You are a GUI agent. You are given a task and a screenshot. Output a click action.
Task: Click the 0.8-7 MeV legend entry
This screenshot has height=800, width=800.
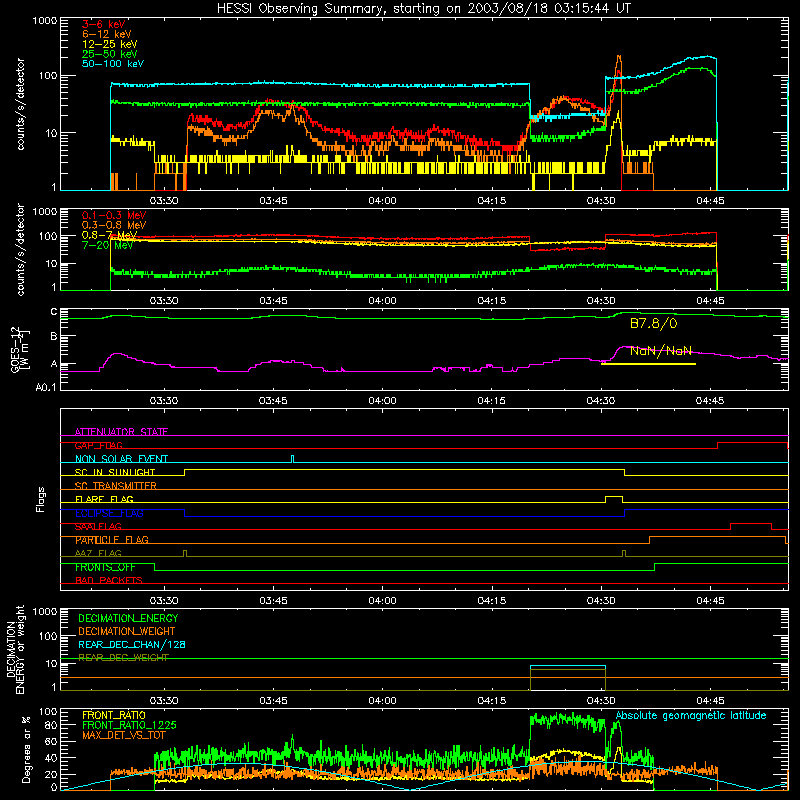110,235
